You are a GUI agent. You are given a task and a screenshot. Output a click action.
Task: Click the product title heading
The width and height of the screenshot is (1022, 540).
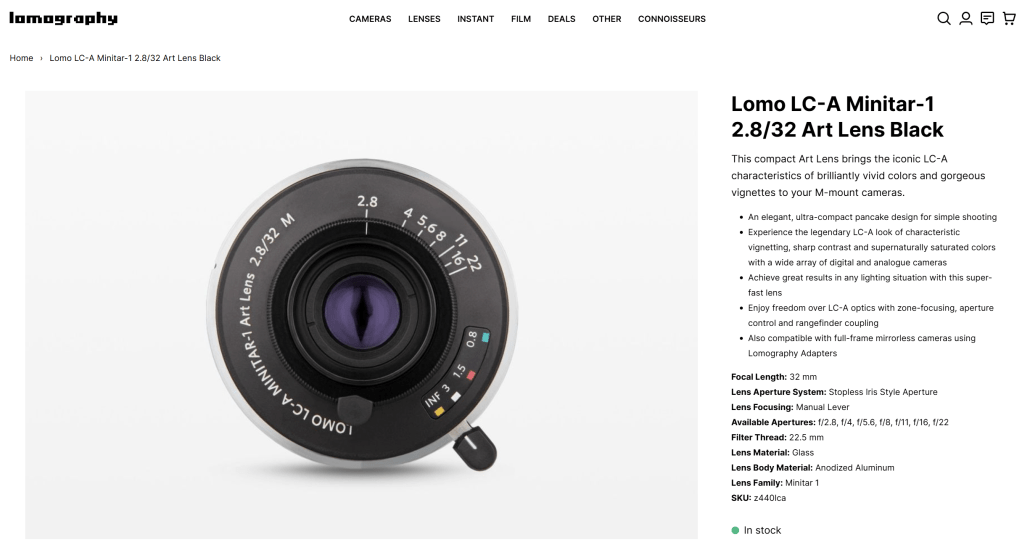pyautogui.click(x=837, y=117)
